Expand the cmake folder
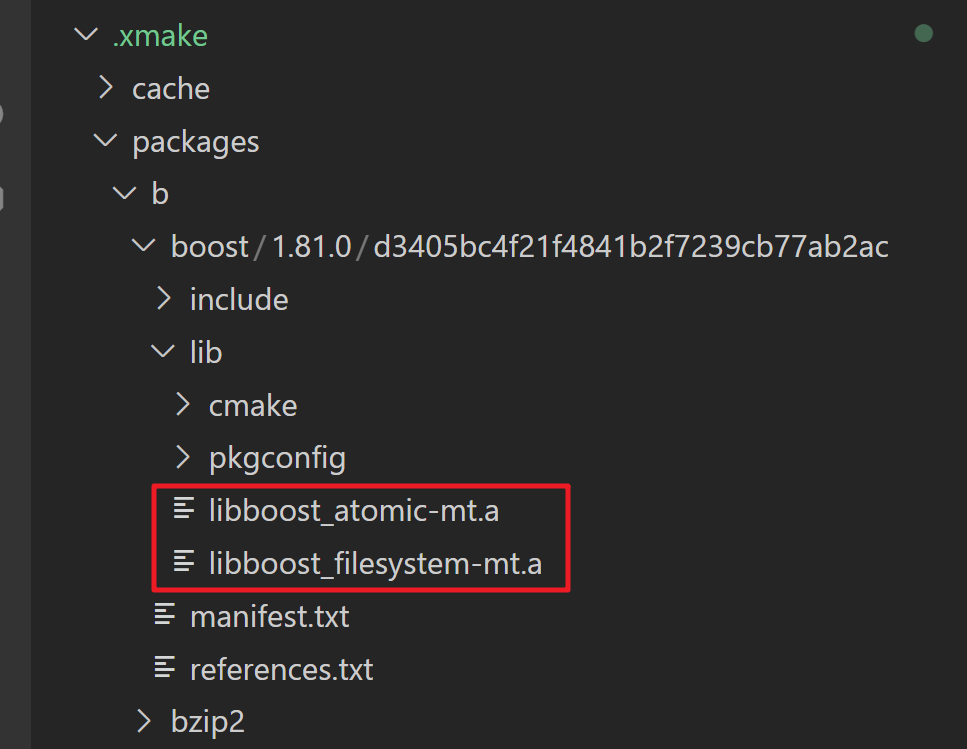967x749 pixels. 183,405
